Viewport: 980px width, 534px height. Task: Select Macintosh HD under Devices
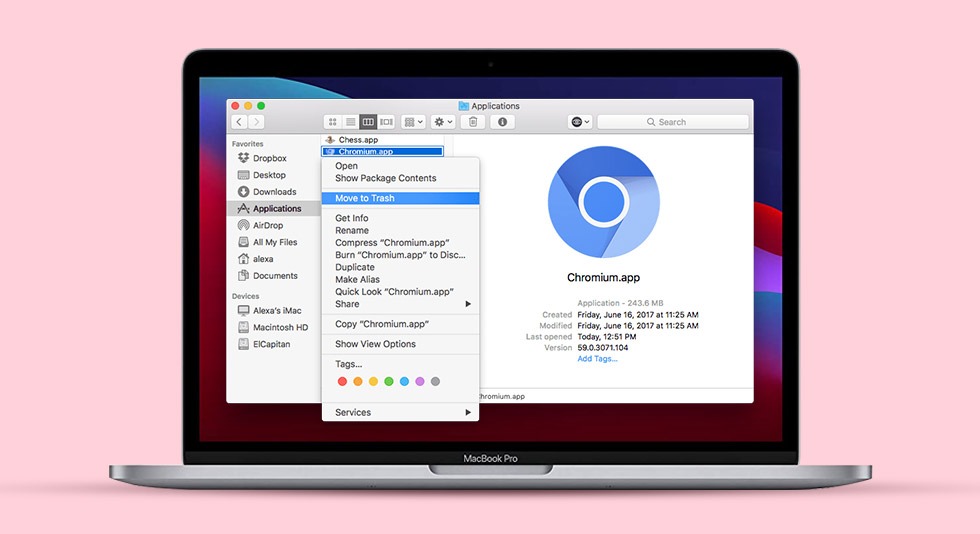pos(280,327)
